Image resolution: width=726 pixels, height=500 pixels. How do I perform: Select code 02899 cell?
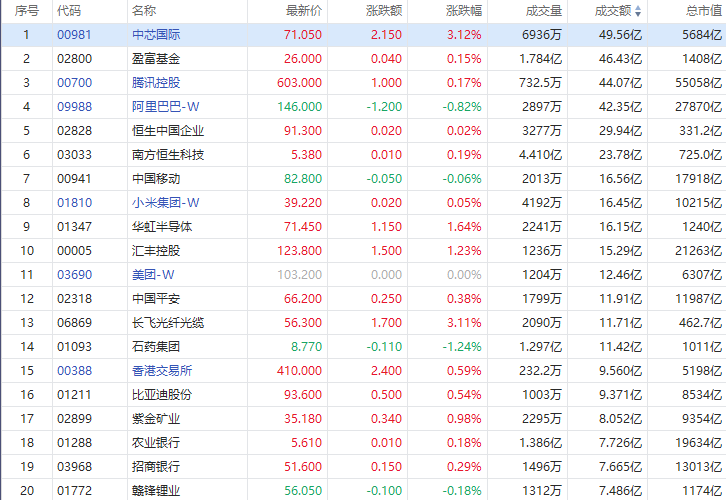click(x=74, y=419)
